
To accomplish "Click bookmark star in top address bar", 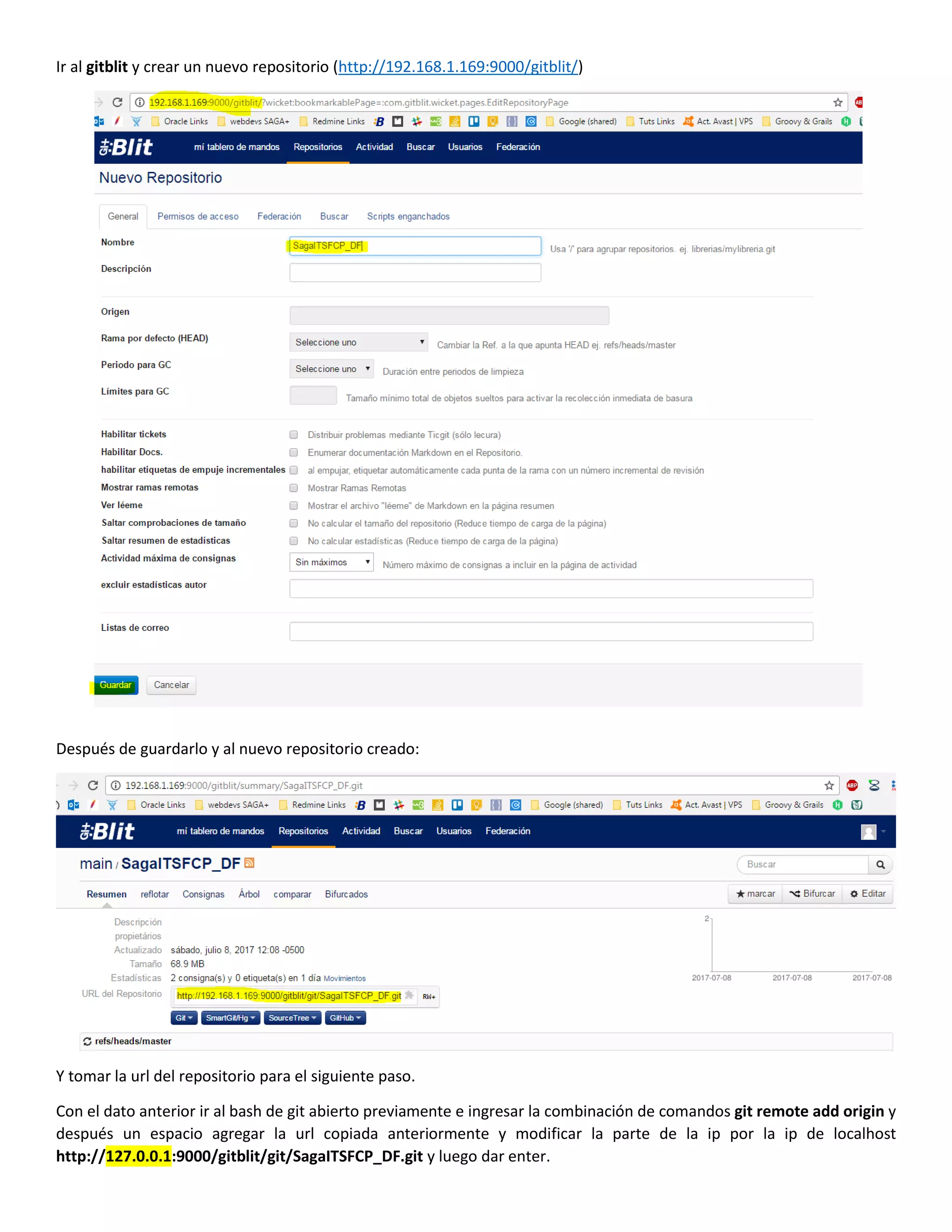I will pos(838,102).
